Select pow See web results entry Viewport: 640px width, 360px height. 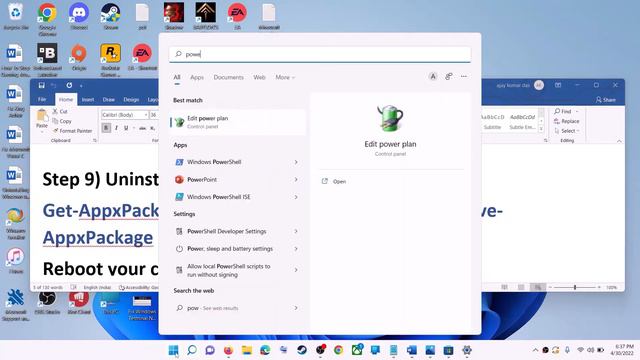(212, 308)
